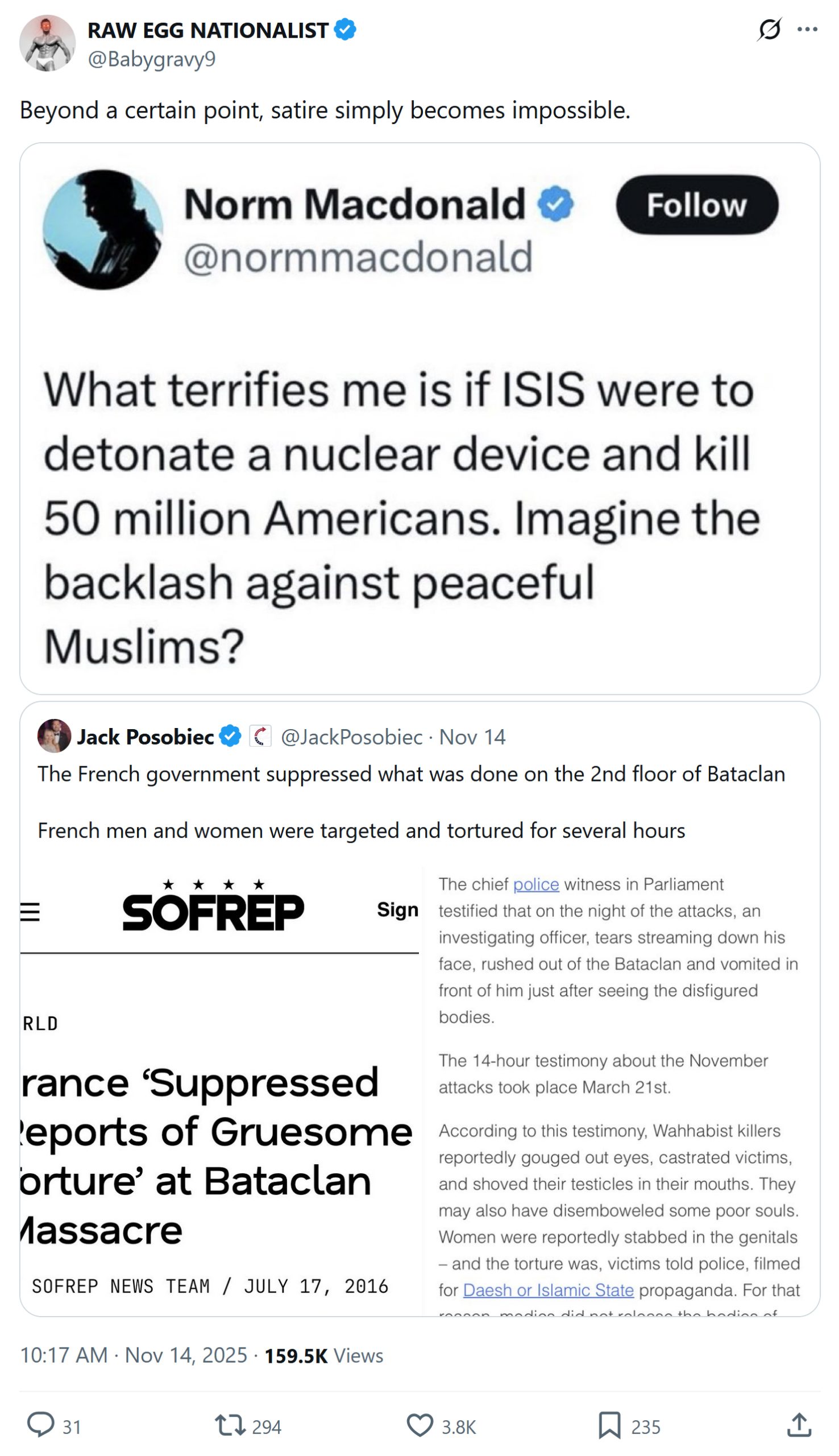Screen dimensions: 839x1456
Task: Click Jack Posobiec's small avatar
Action: point(54,736)
